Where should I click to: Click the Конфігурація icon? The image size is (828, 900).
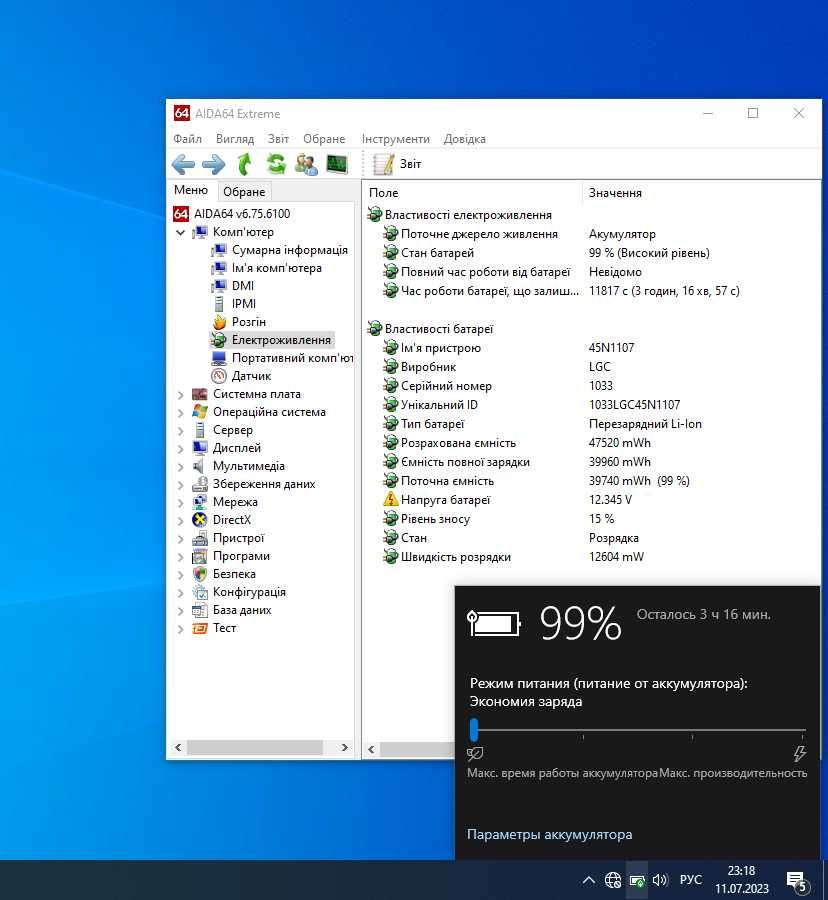pyautogui.click(x=200, y=592)
